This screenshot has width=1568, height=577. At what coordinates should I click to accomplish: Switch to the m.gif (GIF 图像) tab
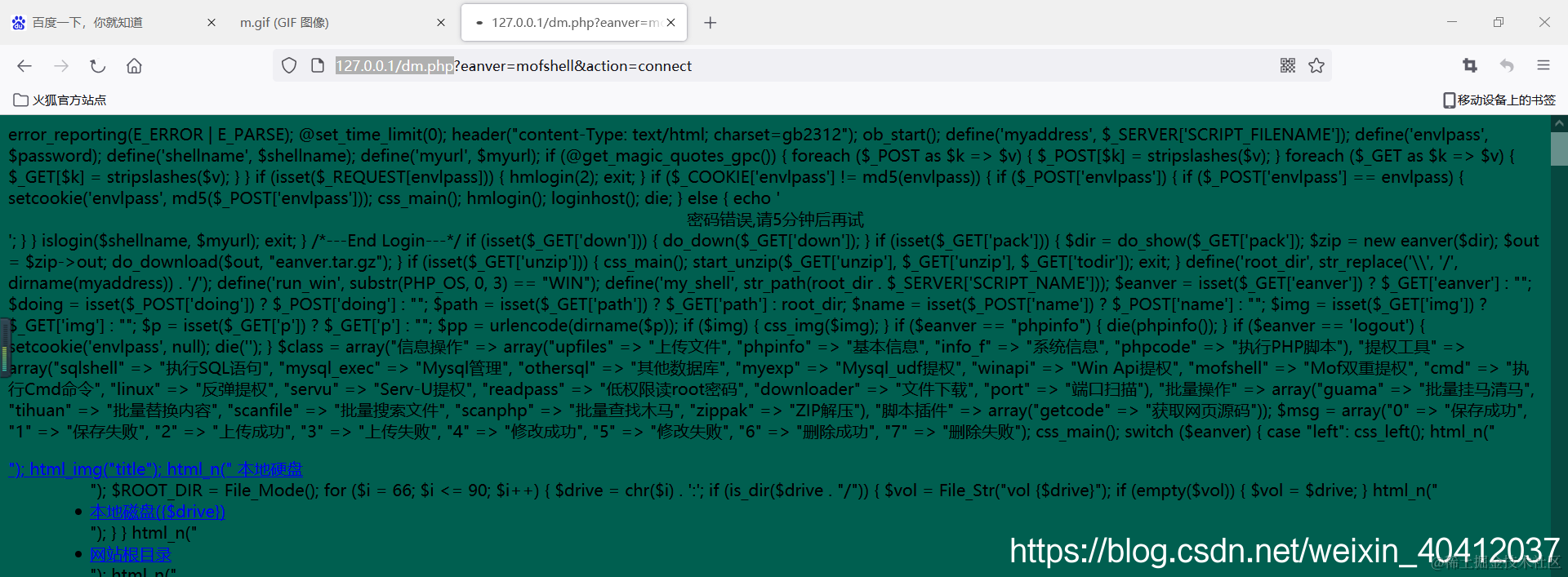[343, 23]
